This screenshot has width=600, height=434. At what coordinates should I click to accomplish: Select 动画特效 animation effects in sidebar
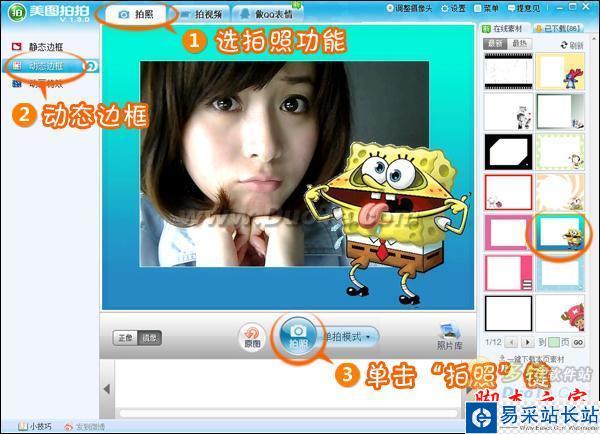[x=38, y=84]
